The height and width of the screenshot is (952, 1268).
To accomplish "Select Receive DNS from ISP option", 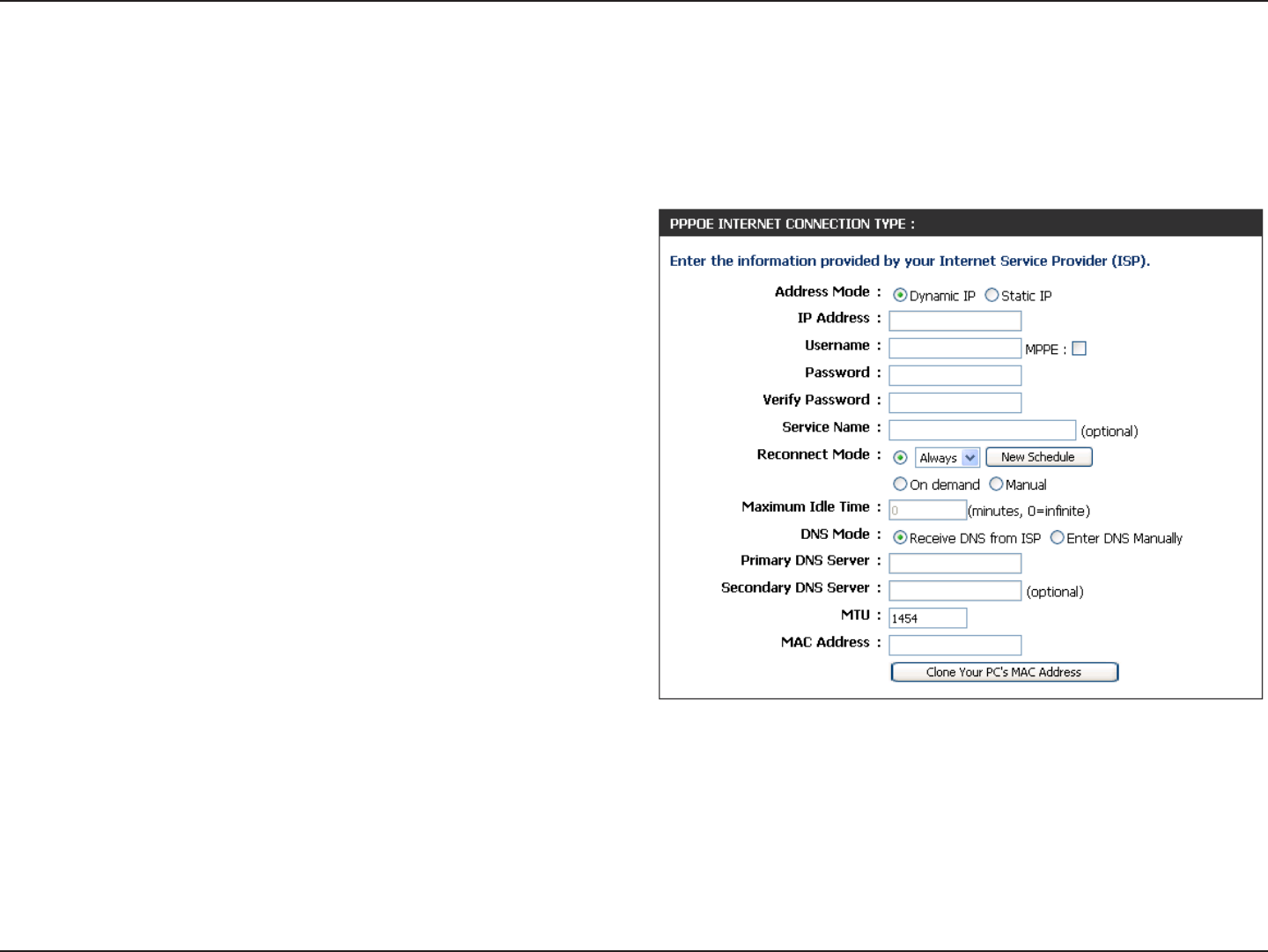I will [900, 537].
